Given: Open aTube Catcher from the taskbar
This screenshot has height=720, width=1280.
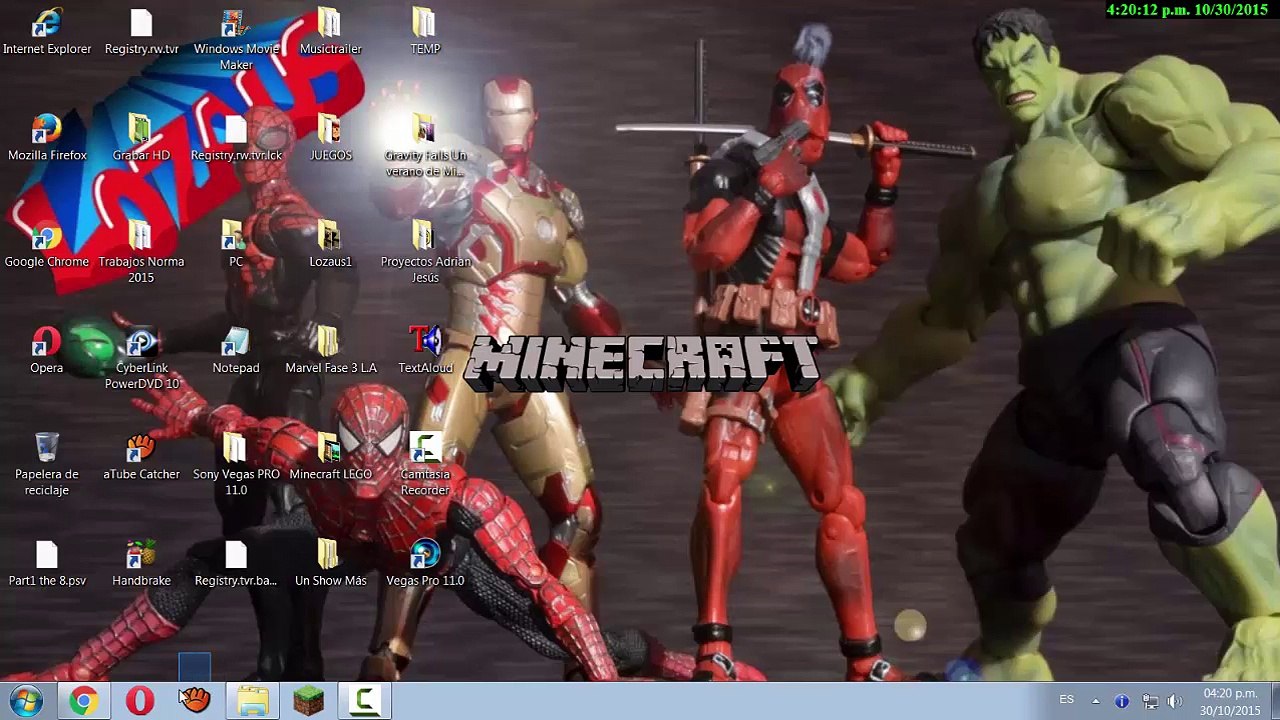Looking at the screenshot, I should pyautogui.click(x=196, y=701).
